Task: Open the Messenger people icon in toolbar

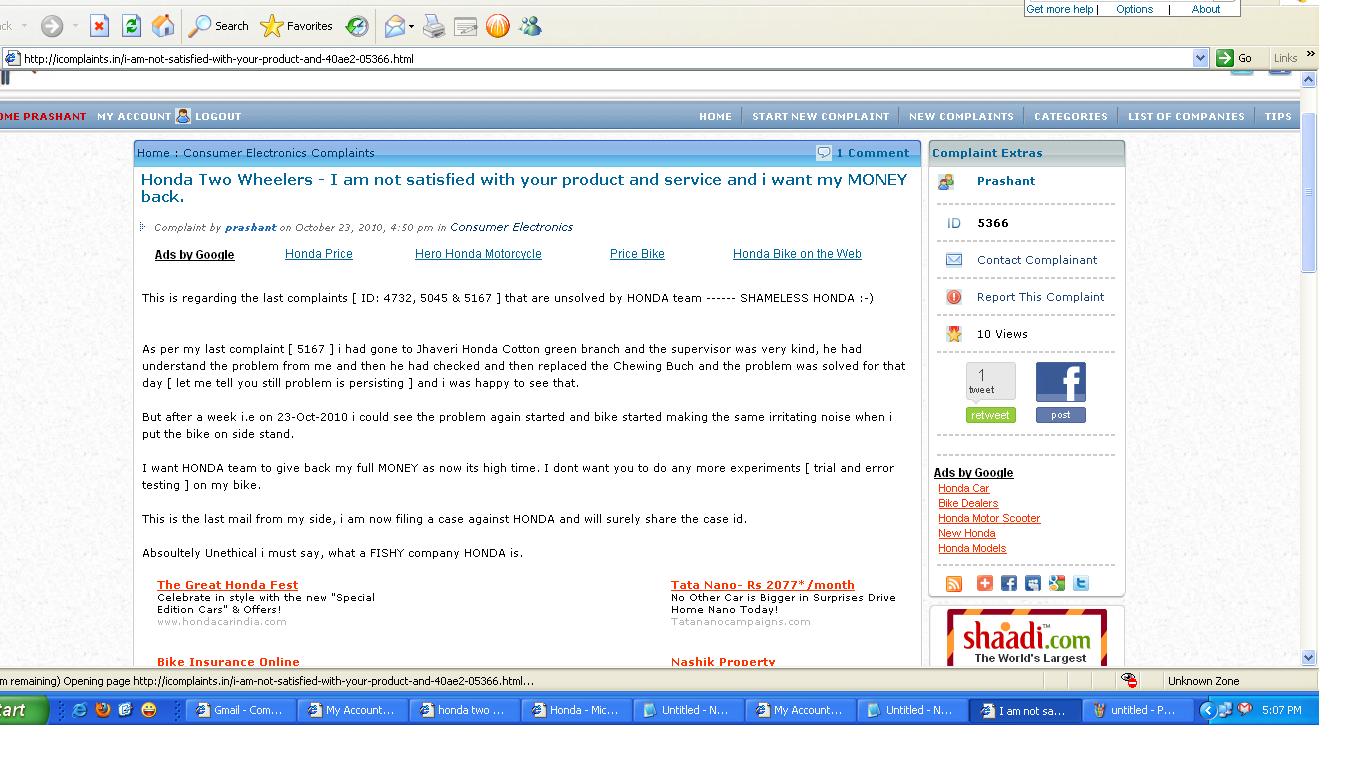Action: pyautogui.click(x=530, y=27)
